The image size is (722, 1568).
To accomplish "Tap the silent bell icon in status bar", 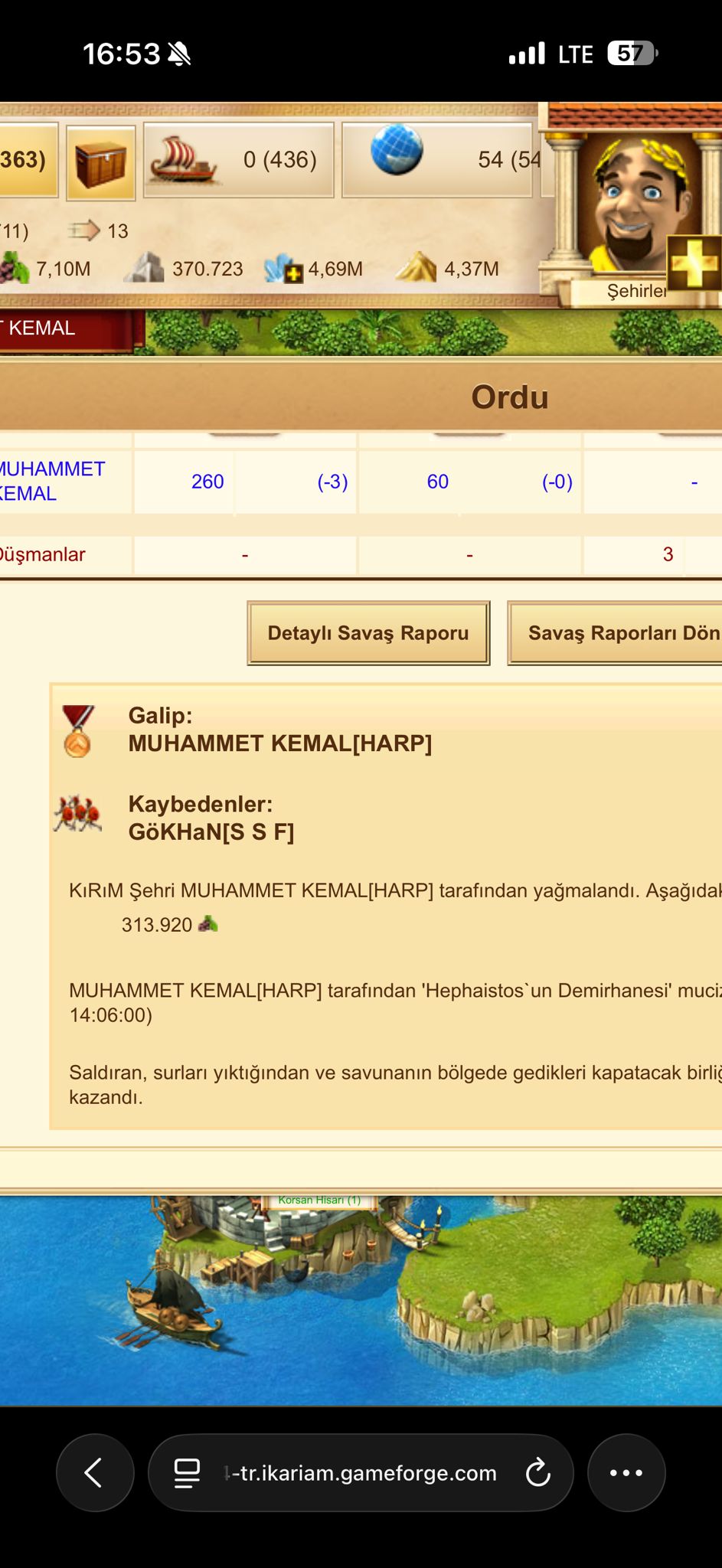I will click(x=178, y=54).
